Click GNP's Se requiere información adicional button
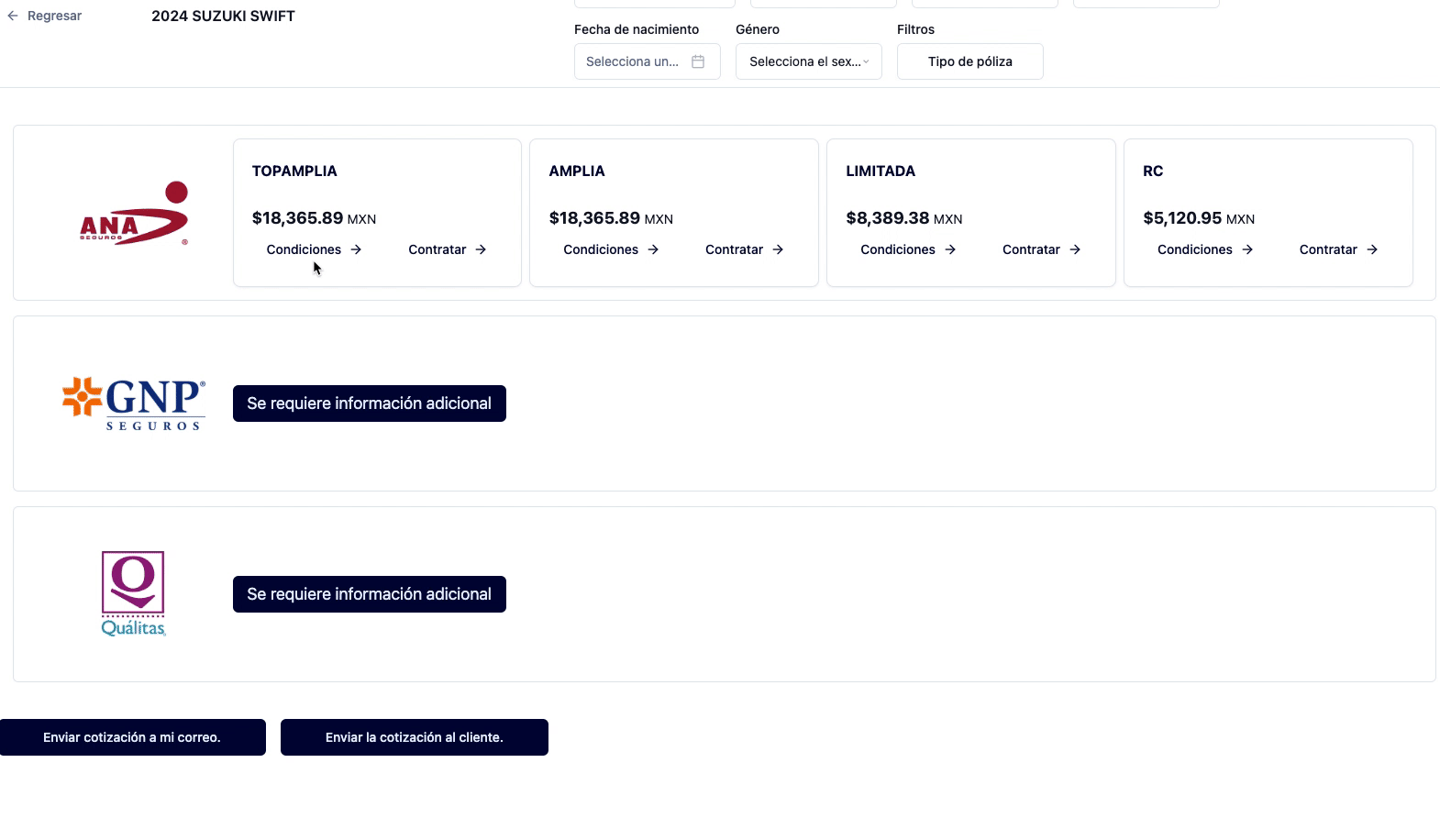Viewport: 1440px width, 840px height. pos(370,403)
